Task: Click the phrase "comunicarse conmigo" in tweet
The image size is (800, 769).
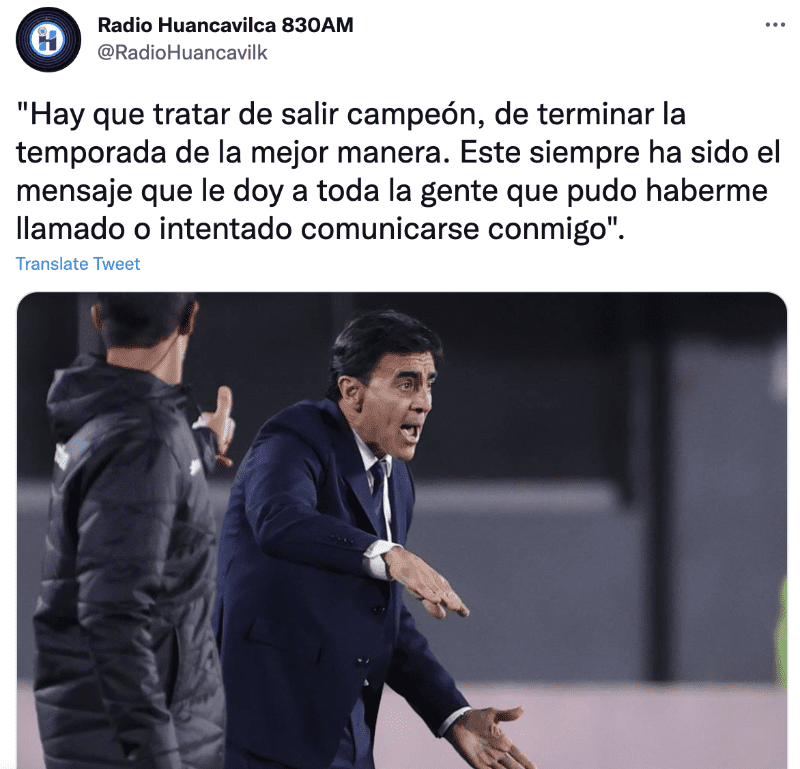Action: click(x=452, y=229)
